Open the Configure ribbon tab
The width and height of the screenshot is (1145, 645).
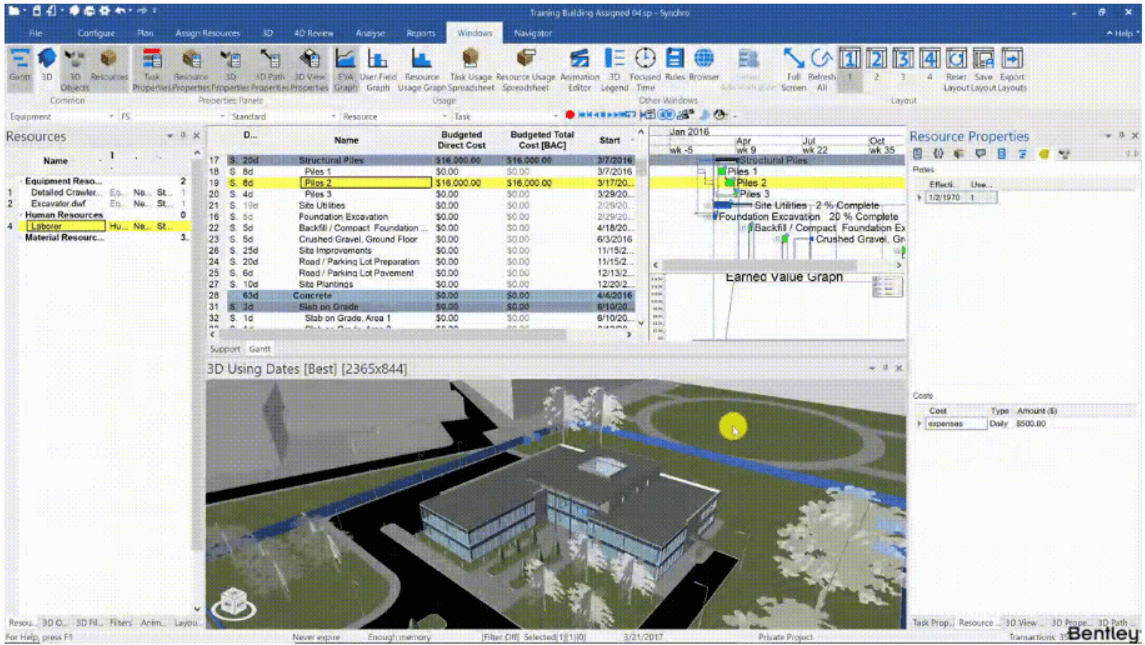tap(96, 33)
